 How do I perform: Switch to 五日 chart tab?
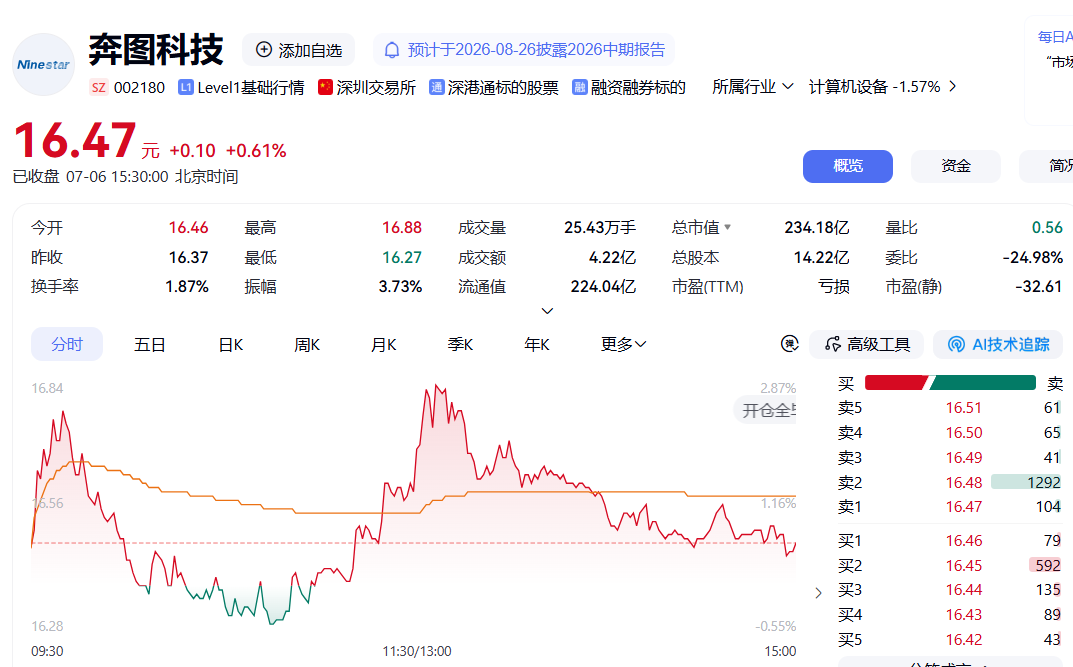[150, 345]
